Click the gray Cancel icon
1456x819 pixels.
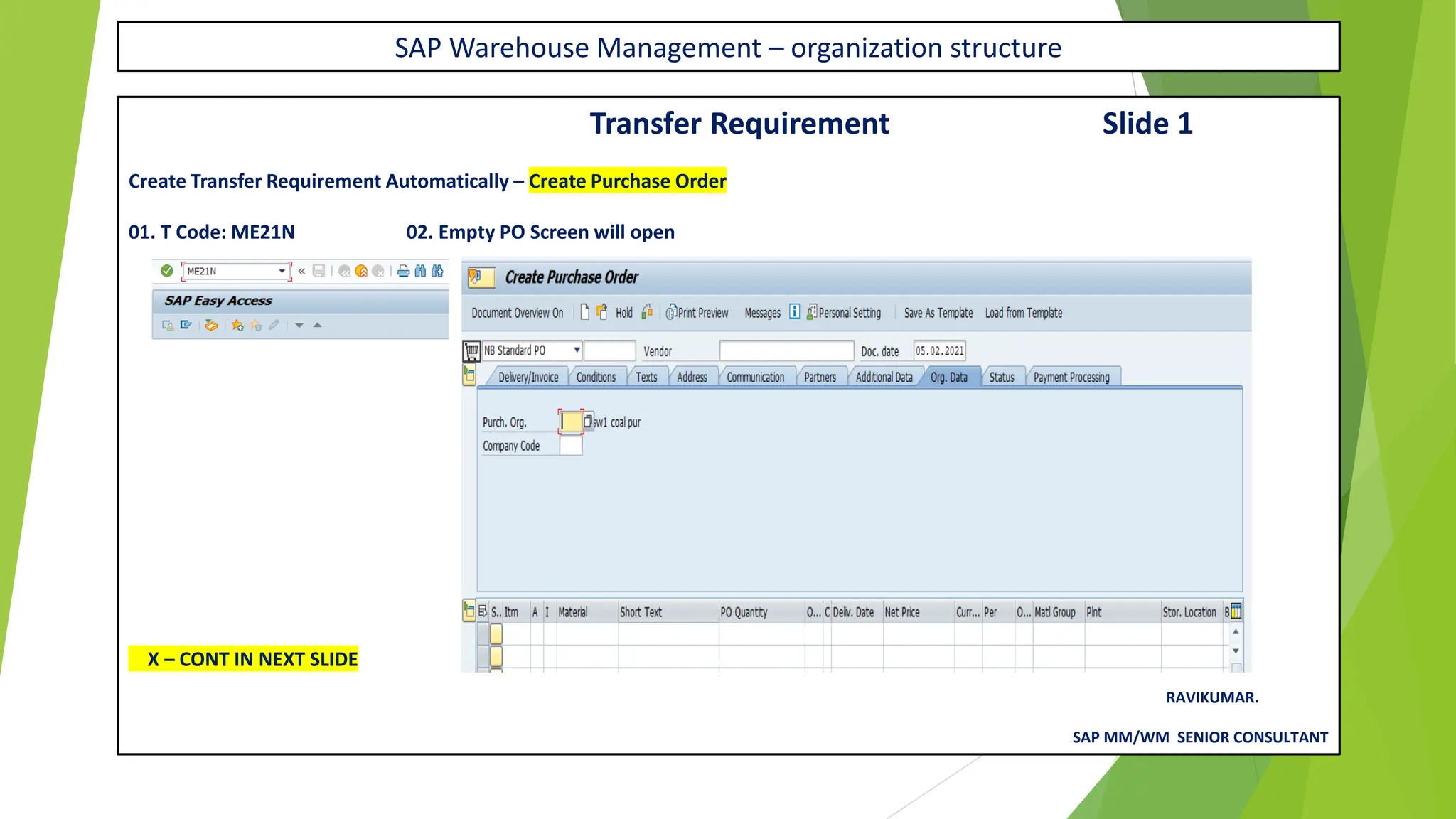pyautogui.click(x=378, y=271)
